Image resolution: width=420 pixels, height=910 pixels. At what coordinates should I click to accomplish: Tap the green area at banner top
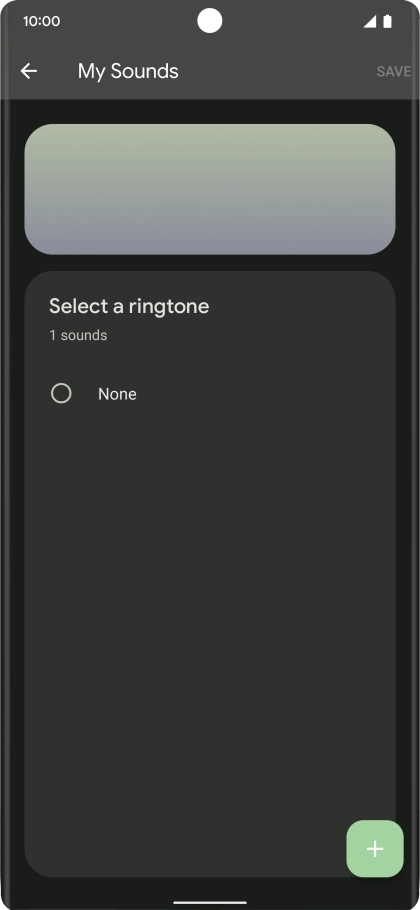click(210, 142)
